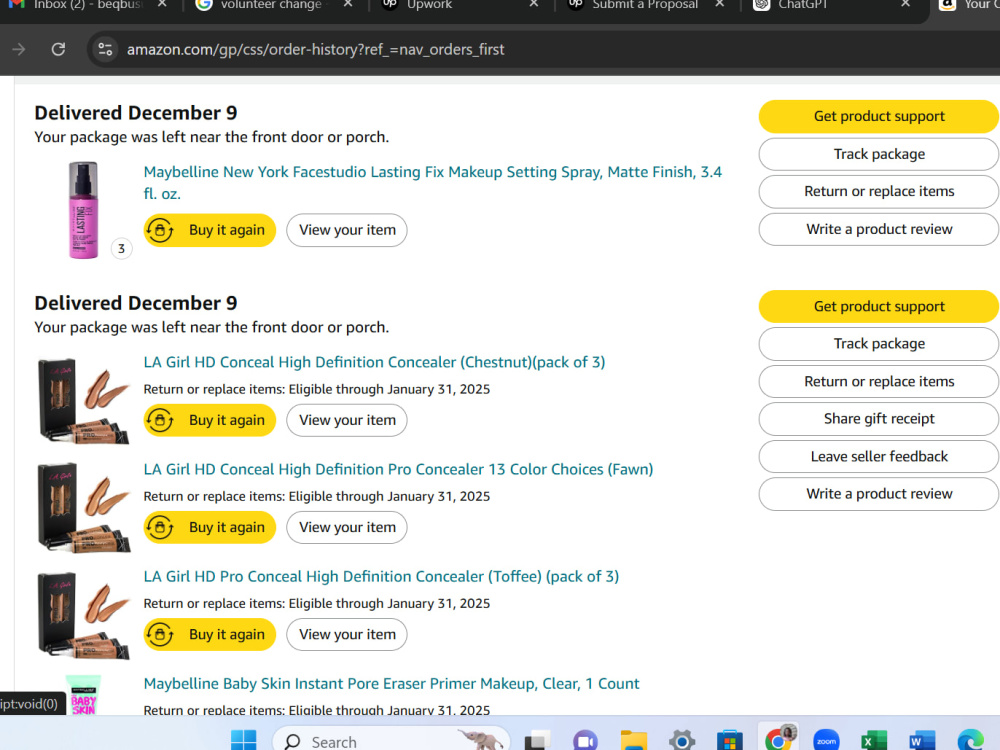Leave seller feedback for the concealer order

(x=879, y=457)
